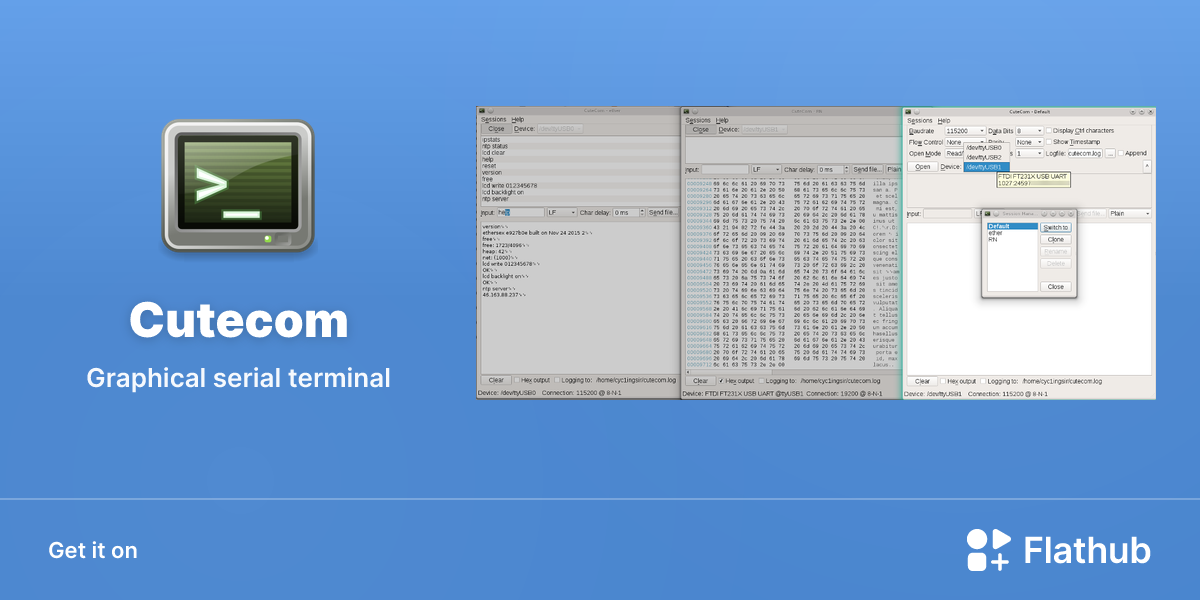The width and height of the screenshot is (1200, 600).
Task: Select the ether session in Session Manager
Action: (1012, 233)
